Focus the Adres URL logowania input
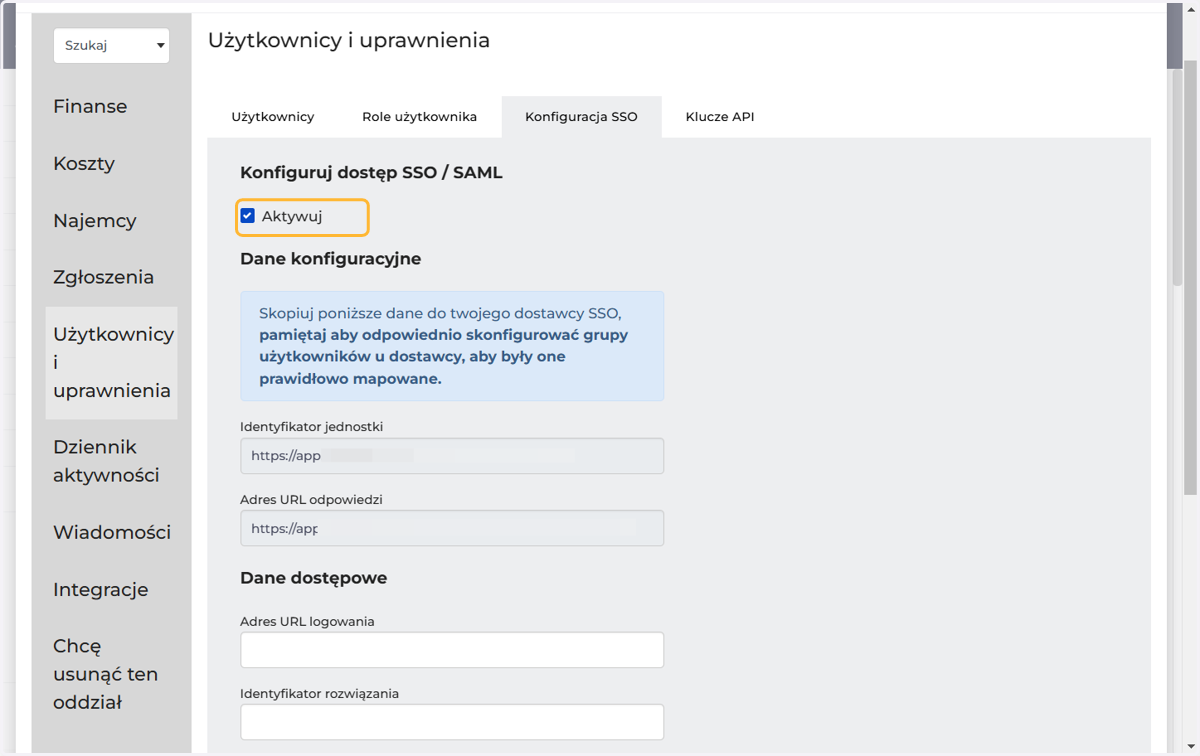The height and width of the screenshot is (756, 1200). tap(452, 650)
